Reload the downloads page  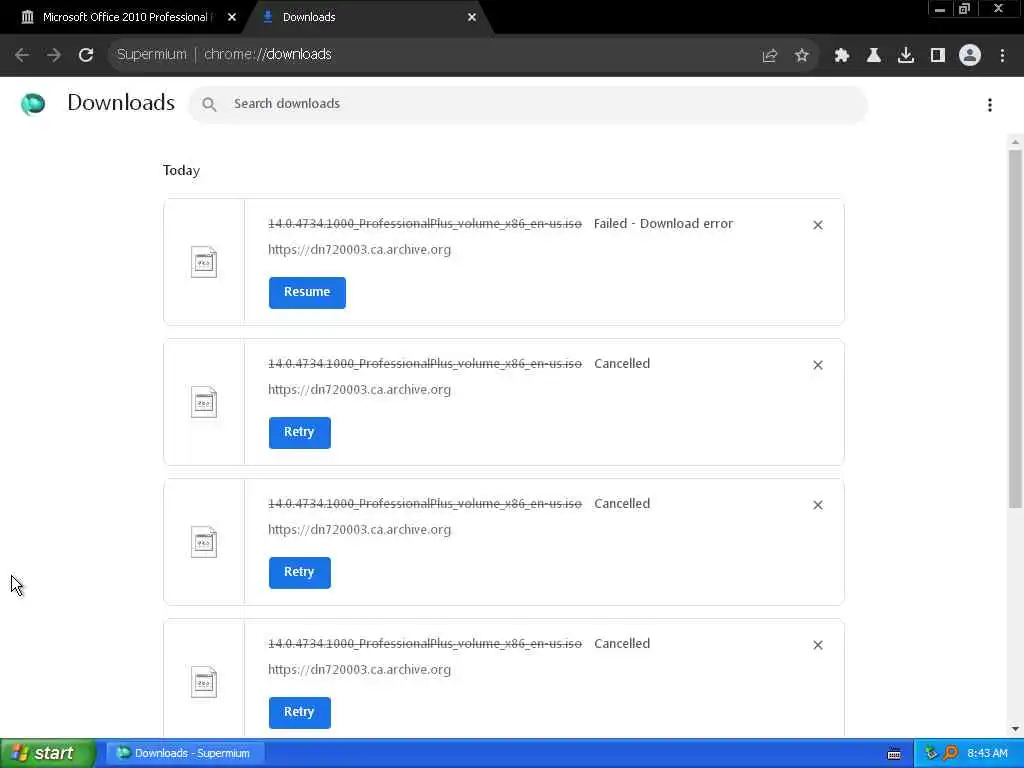click(86, 55)
